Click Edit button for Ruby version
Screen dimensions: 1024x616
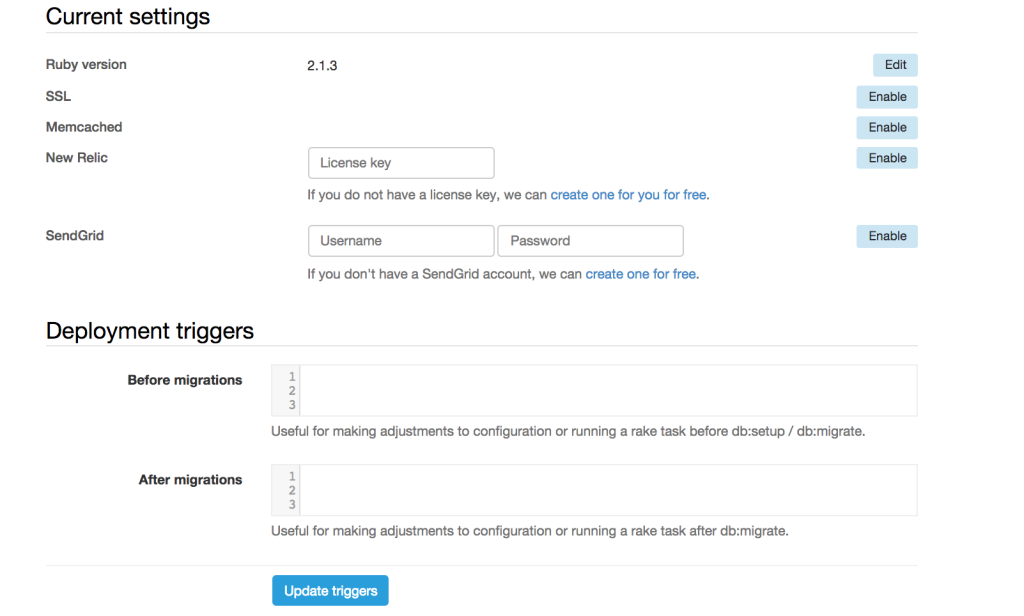click(895, 65)
